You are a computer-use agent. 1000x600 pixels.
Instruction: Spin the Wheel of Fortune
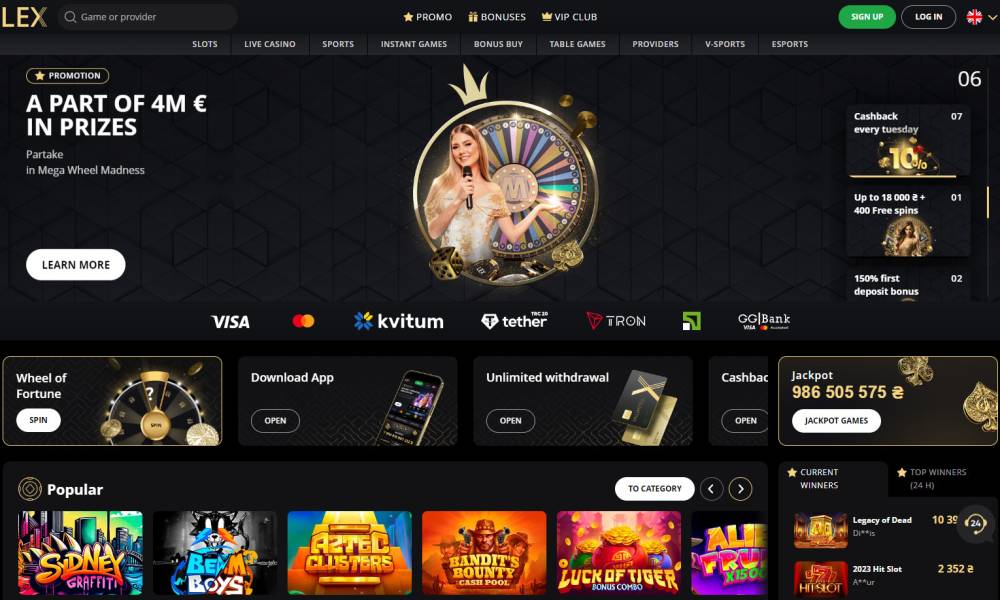(38, 420)
